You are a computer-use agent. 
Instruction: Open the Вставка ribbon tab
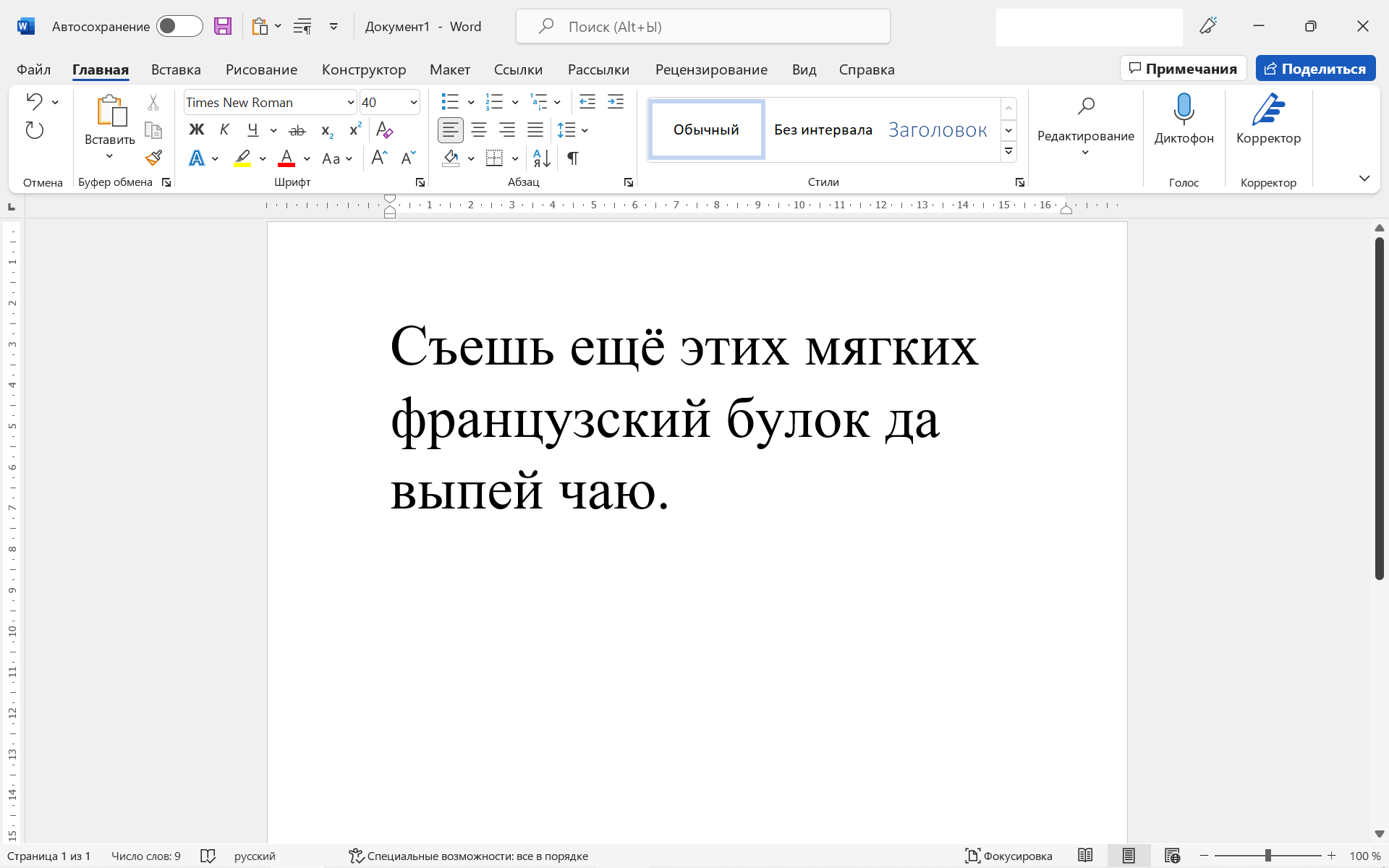[176, 69]
